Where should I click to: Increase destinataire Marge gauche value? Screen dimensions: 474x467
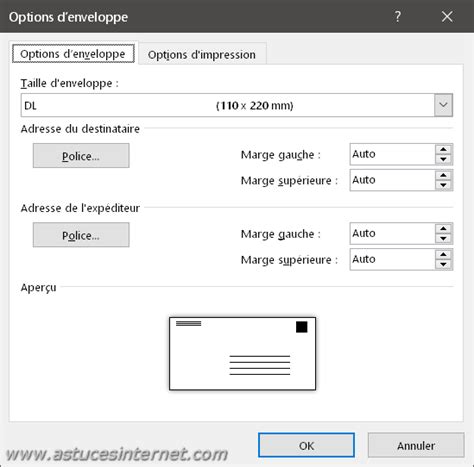click(x=443, y=149)
